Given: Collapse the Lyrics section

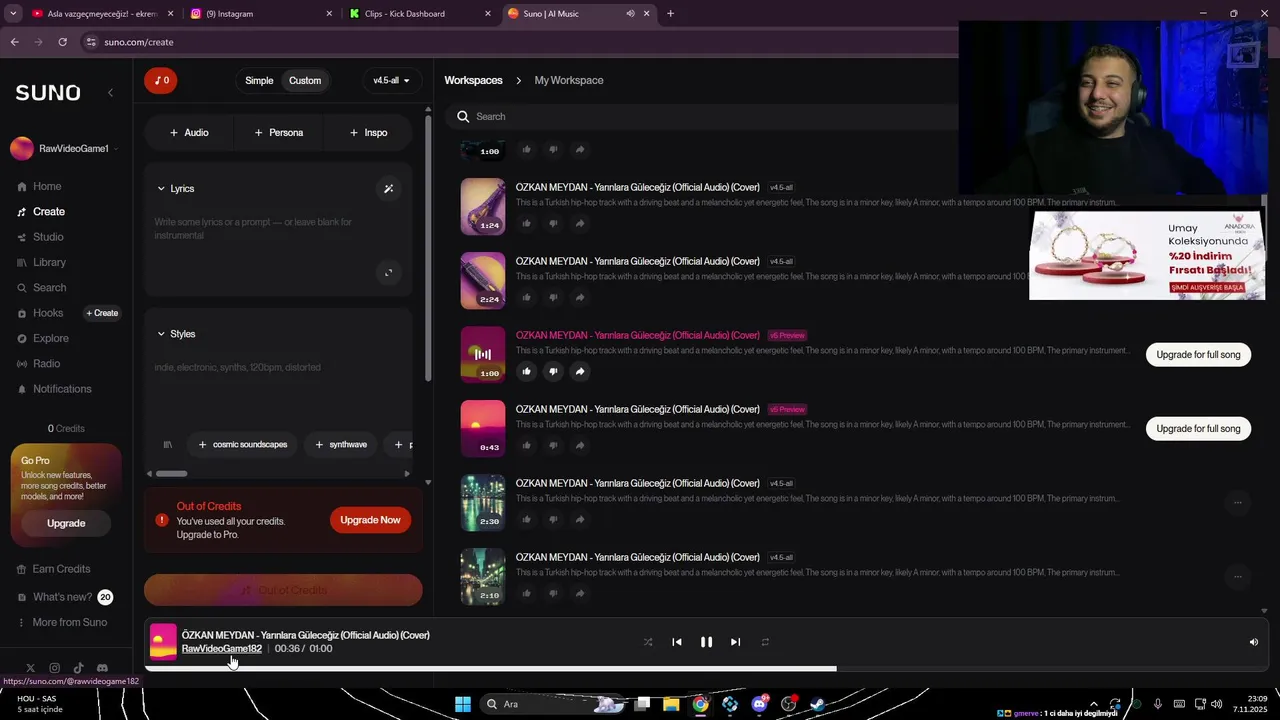Looking at the screenshot, I should click(175, 188).
